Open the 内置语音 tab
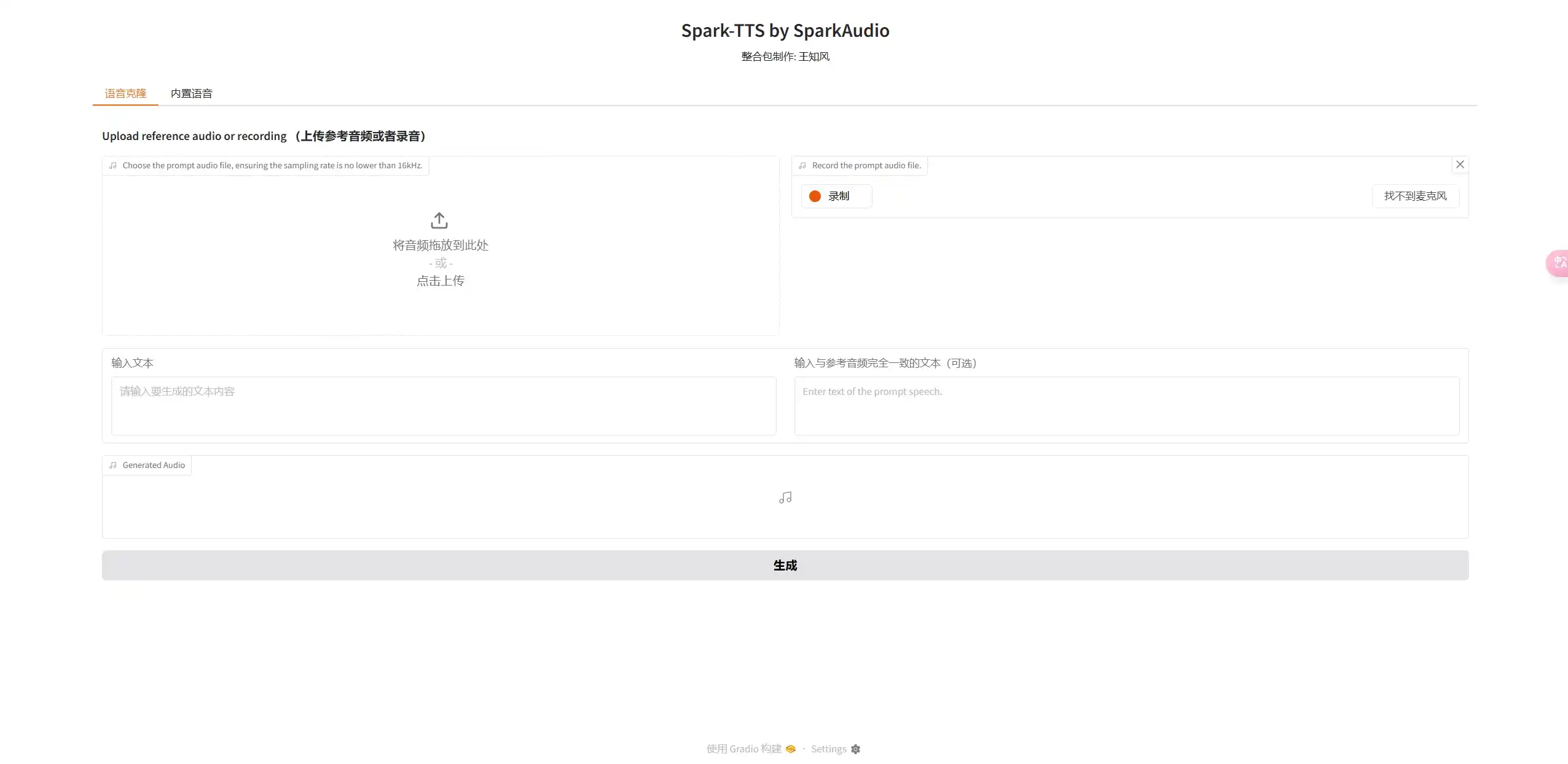The width and height of the screenshot is (1568, 764). click(191, 93)
